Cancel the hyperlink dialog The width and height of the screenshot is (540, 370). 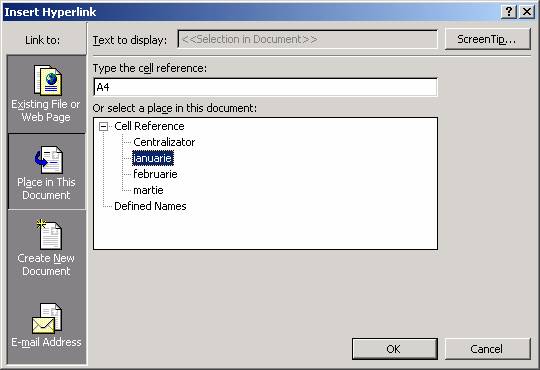pos(487,349)
